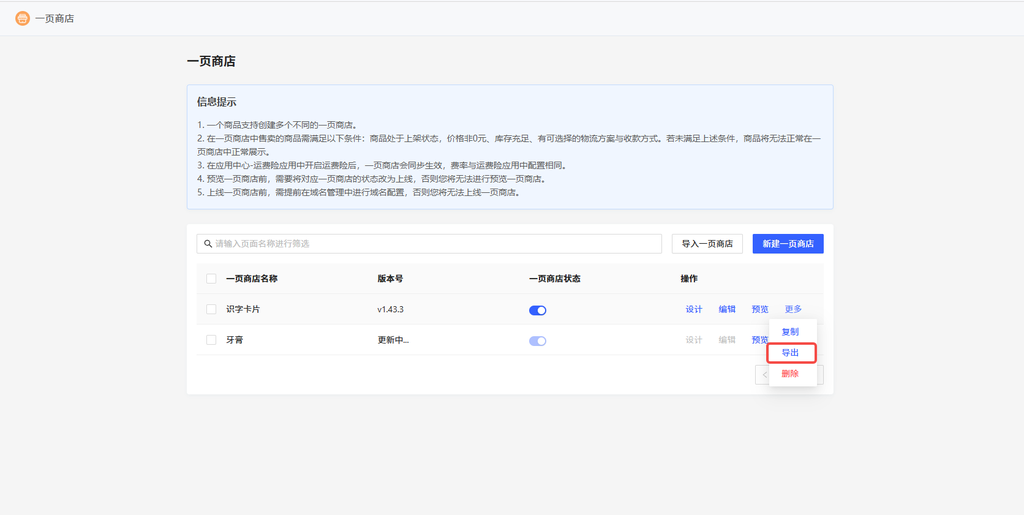The image size is (1024, 515).
Task: Click 删除 in the dropdown menu
Action: click(x=790, y=374)
